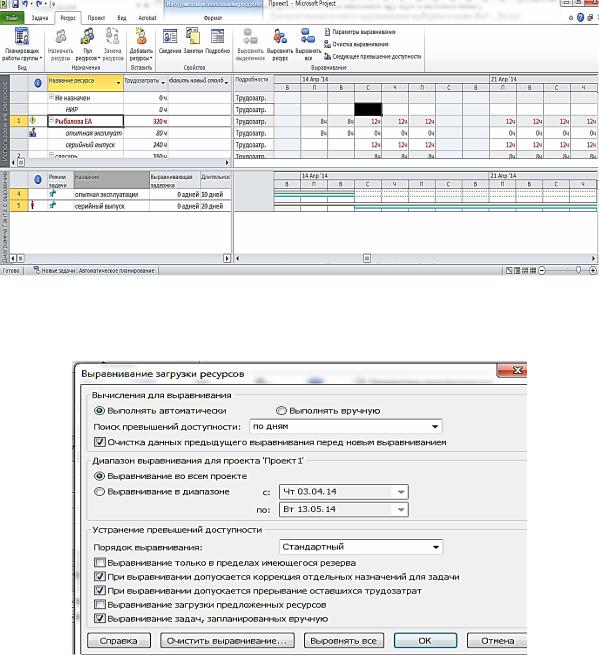Click the Zoom out minus icon in the status bar
Screen dimensions: 599x655
pos(542,271)
